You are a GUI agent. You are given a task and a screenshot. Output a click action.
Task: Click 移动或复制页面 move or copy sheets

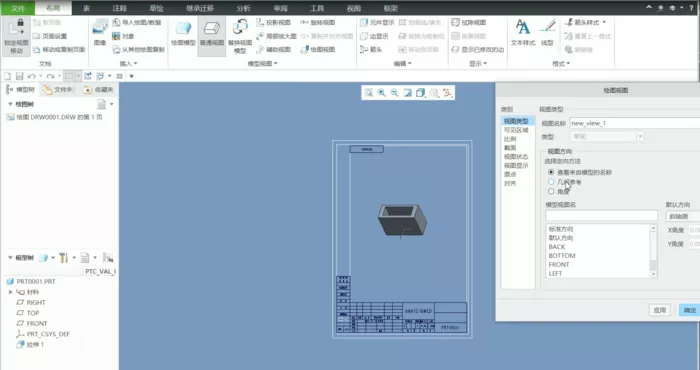pyautogui.click(x=59, y=50)
